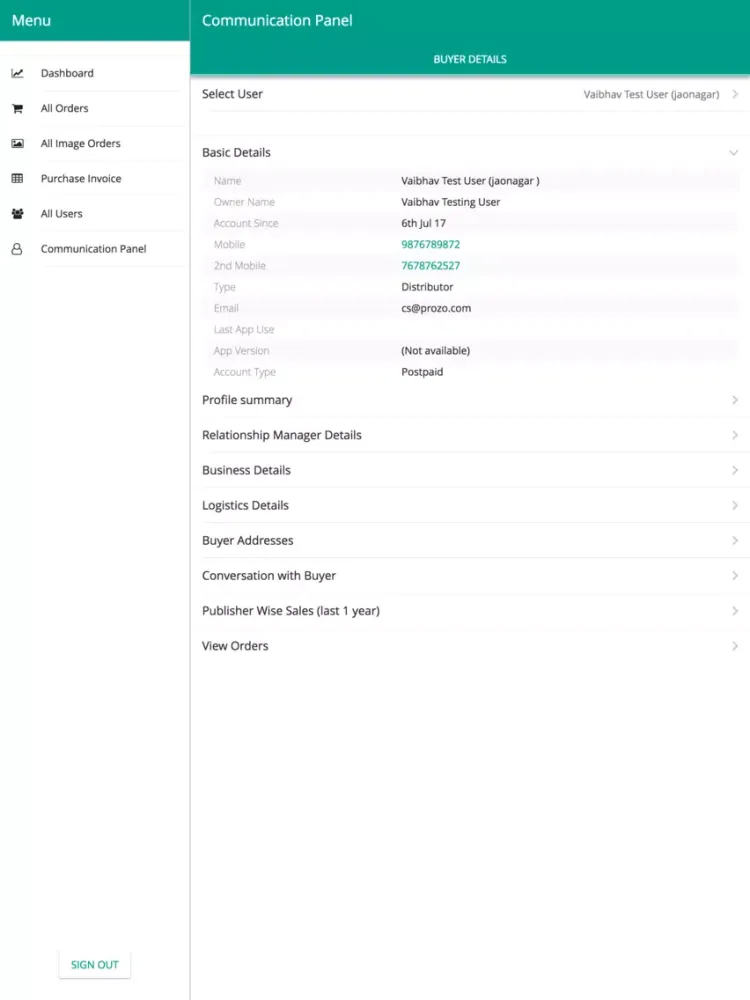Expand Logistics Details chevron
Screen dimensions: 750x1000
coord(735,505)
